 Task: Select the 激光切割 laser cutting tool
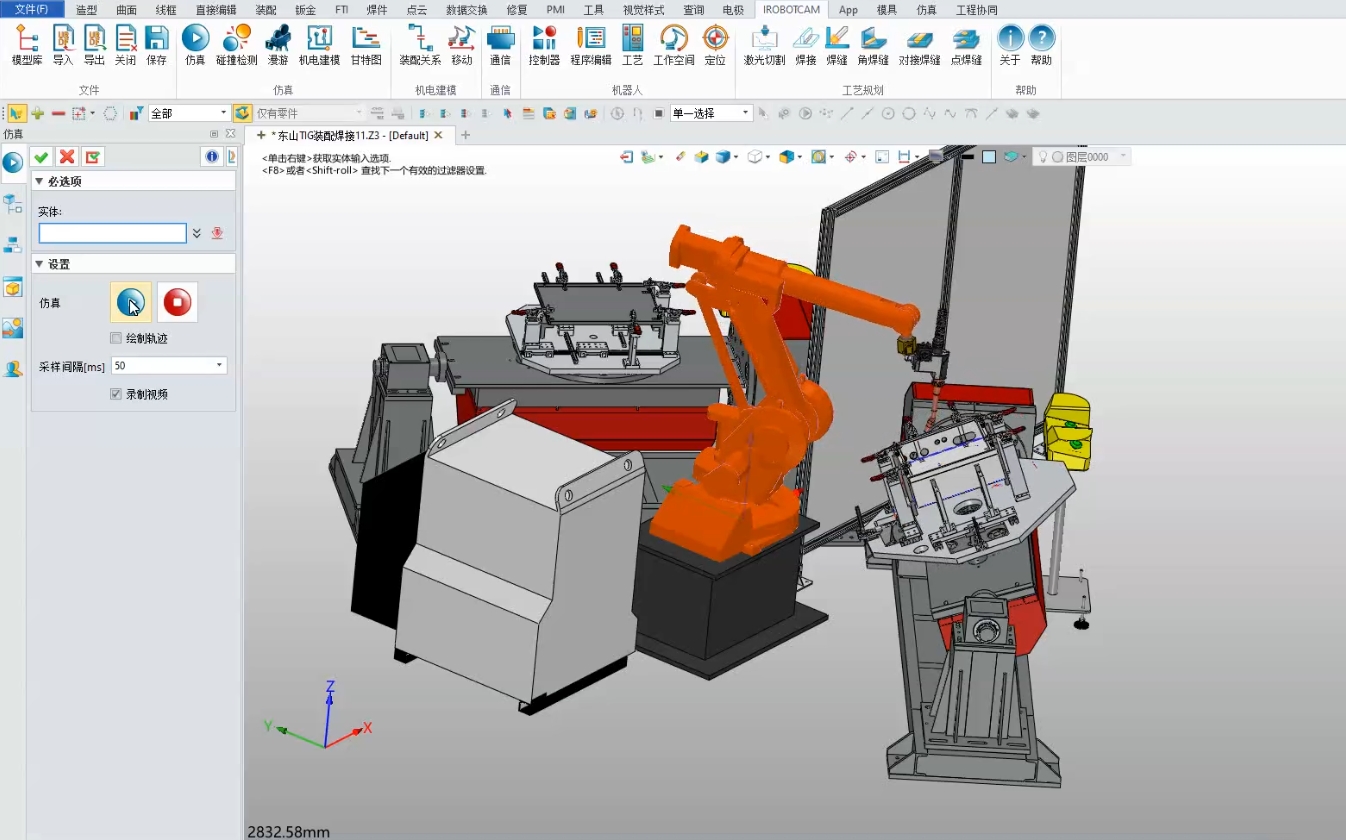click(764, 45)
